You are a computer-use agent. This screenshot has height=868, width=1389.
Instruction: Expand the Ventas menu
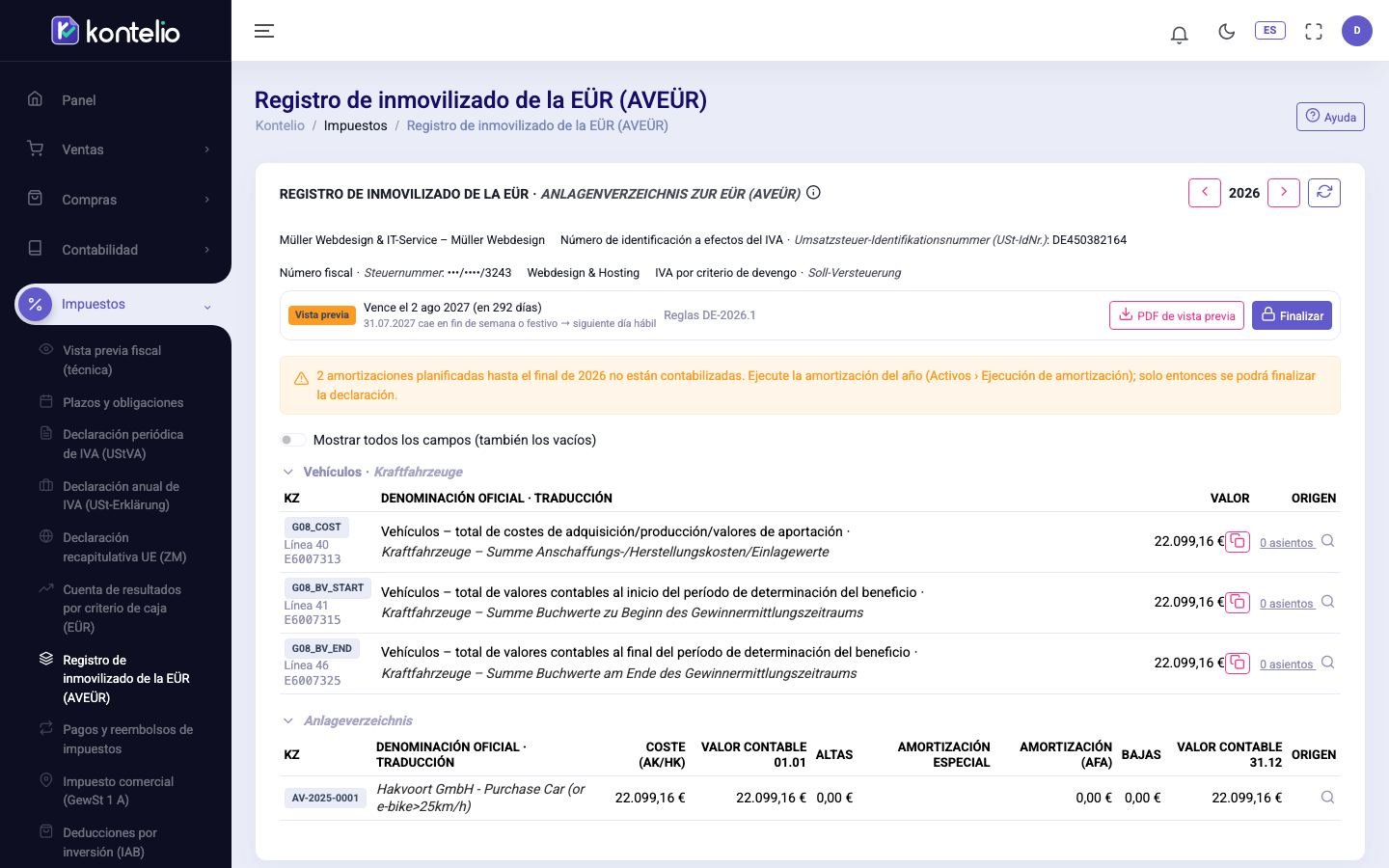[116, 149]
